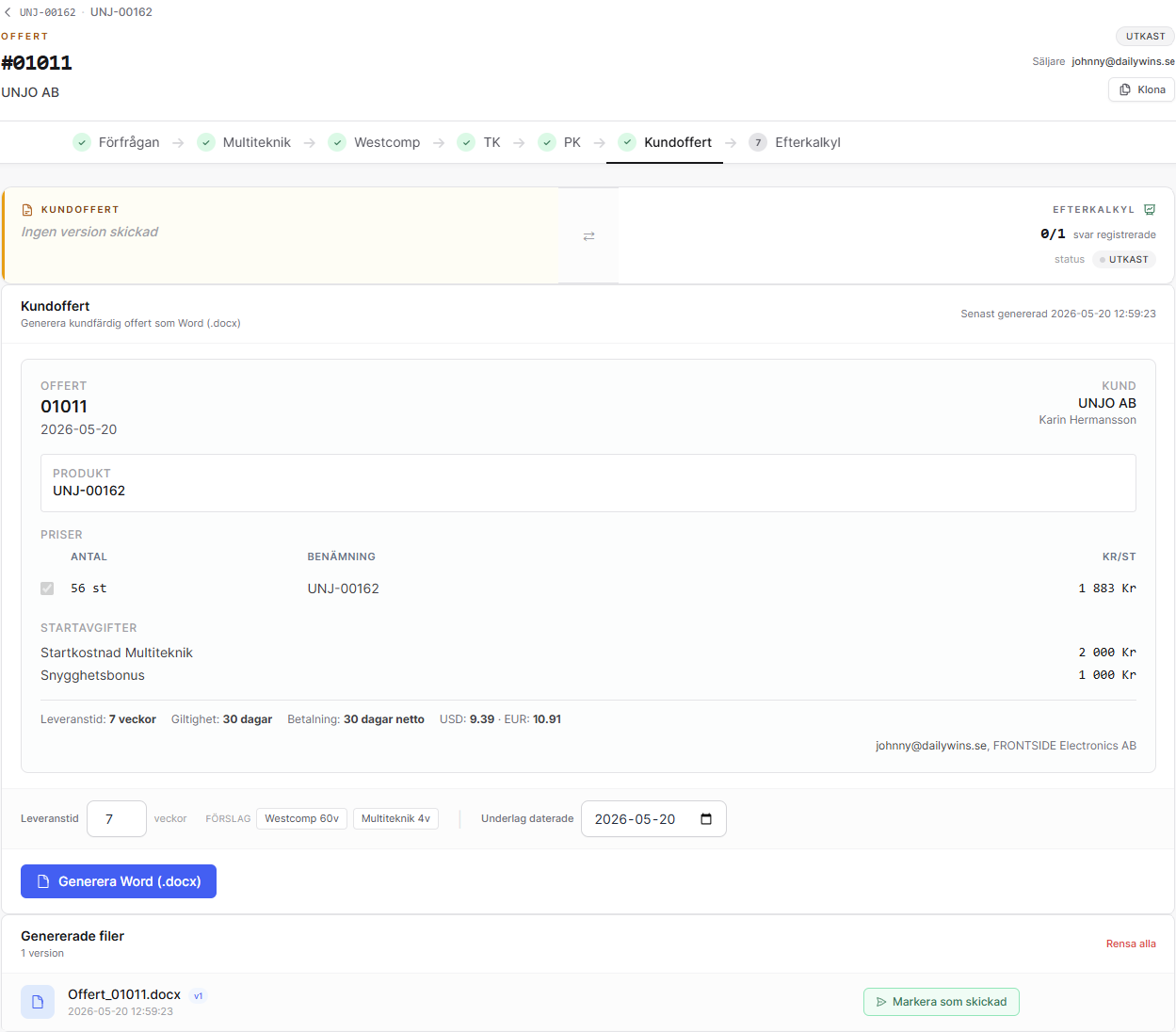Select the Kundoffert step tab
The height and width of the screenshot is (1032, 1176).
665,142
